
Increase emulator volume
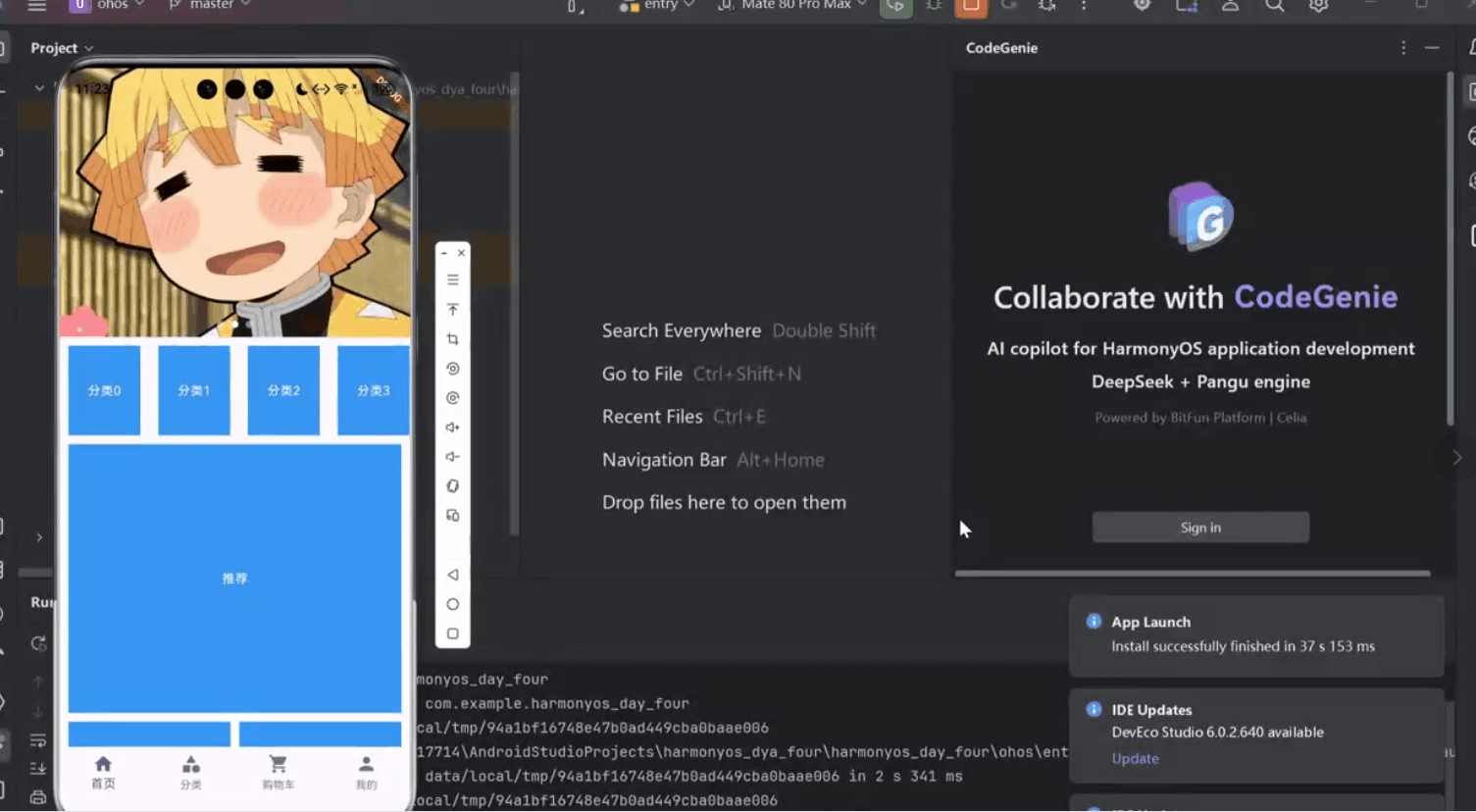[x=452, y=428]
